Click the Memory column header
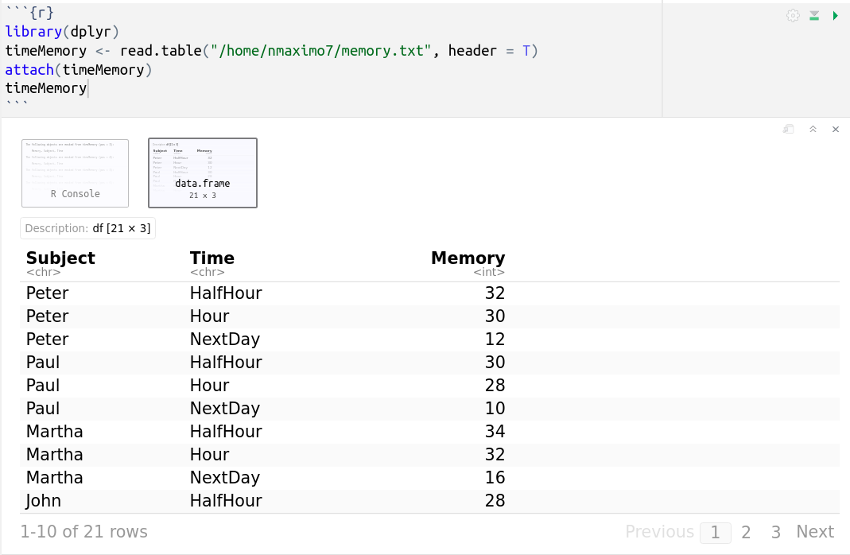850x555 pixels. [467, 258]
